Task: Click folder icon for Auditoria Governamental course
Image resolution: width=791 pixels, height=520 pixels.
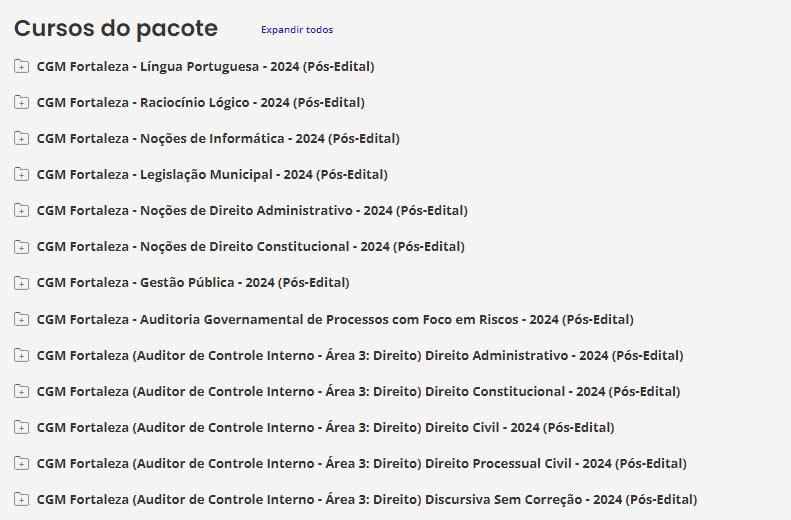Action: coord(21,320)
